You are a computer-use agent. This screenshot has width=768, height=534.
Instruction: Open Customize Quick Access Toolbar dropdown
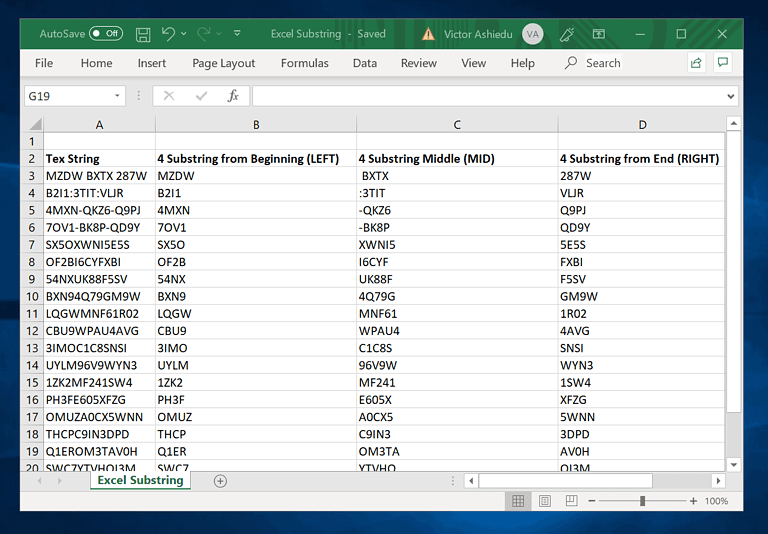[x=237, y=33]
